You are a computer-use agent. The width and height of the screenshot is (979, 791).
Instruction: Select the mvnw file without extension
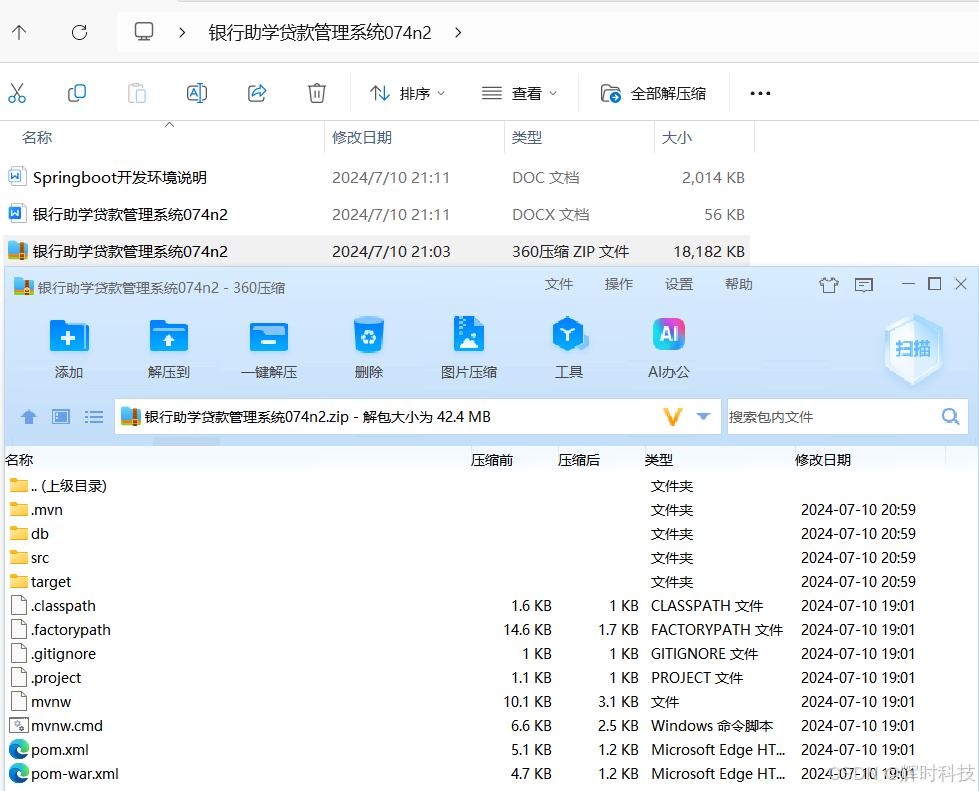pyautogui.click(x=41, y=702)
